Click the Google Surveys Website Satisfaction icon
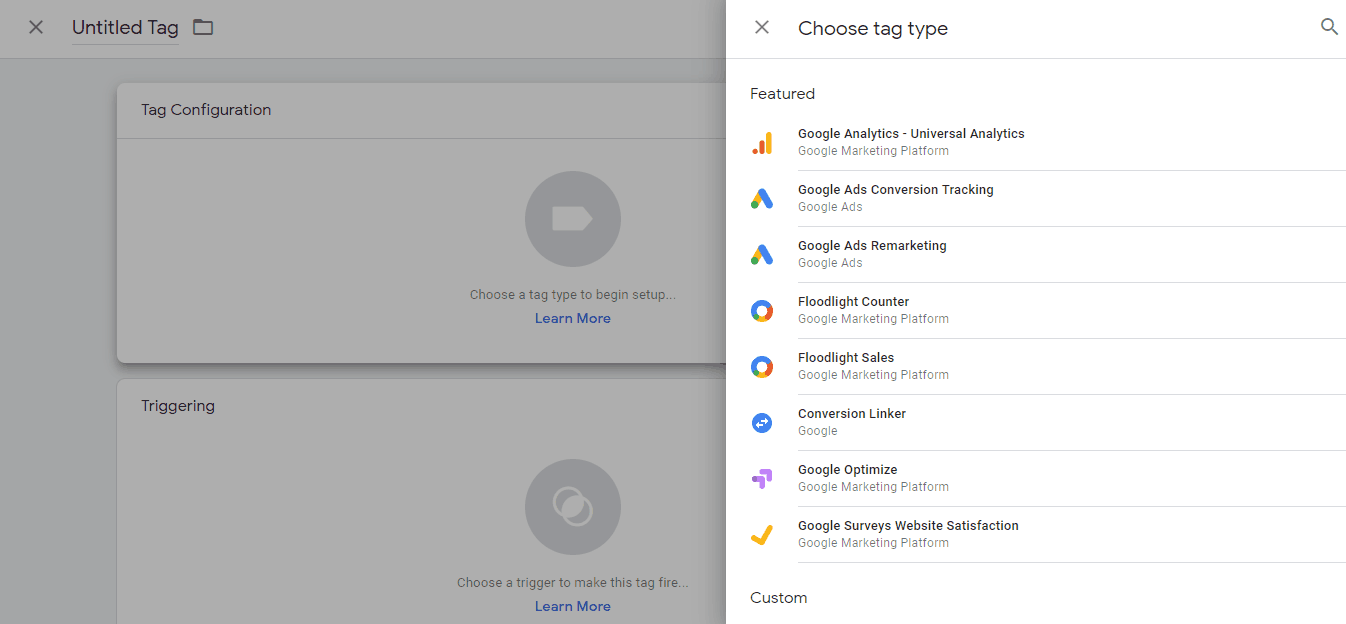This screenshot has height=624, width=1346. pyautogui.click(x=762, y=535)
